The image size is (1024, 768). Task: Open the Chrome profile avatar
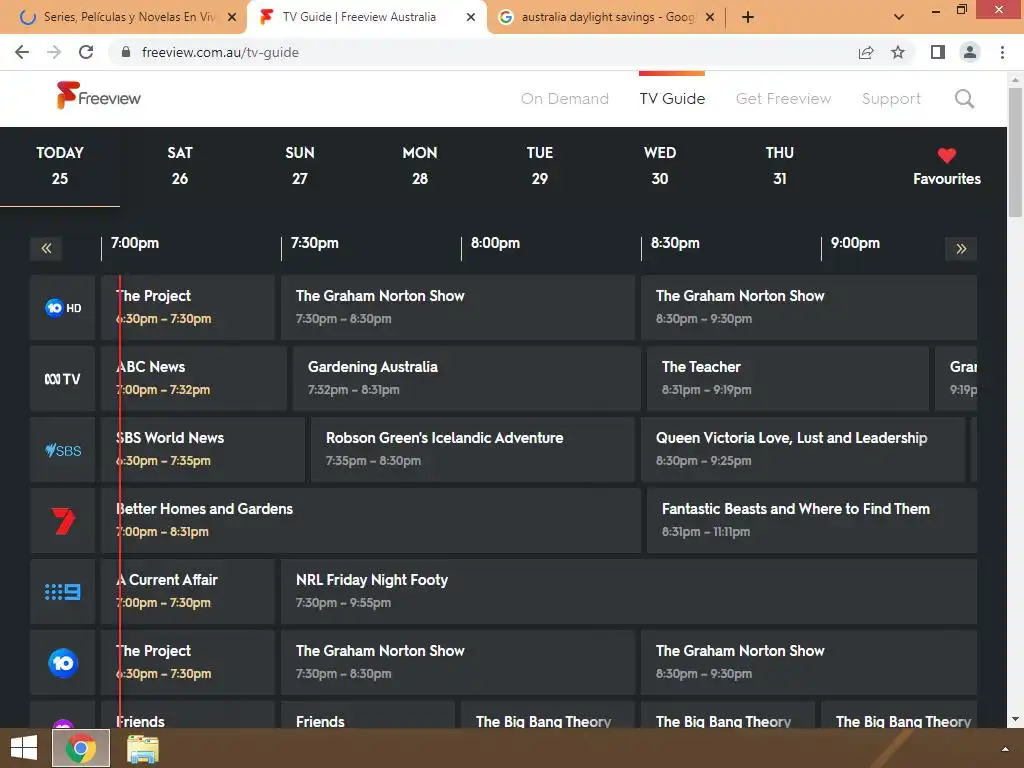pyautogui.click(x=970, y=52)
